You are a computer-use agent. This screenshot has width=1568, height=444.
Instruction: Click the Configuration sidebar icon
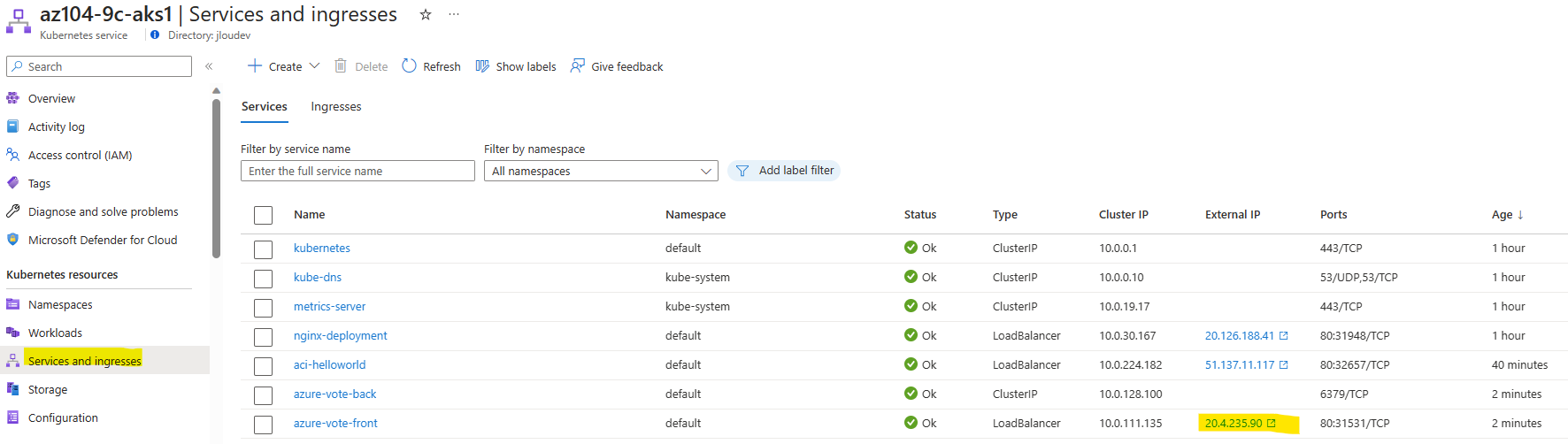pyautogui.click(x=12, y=417)
